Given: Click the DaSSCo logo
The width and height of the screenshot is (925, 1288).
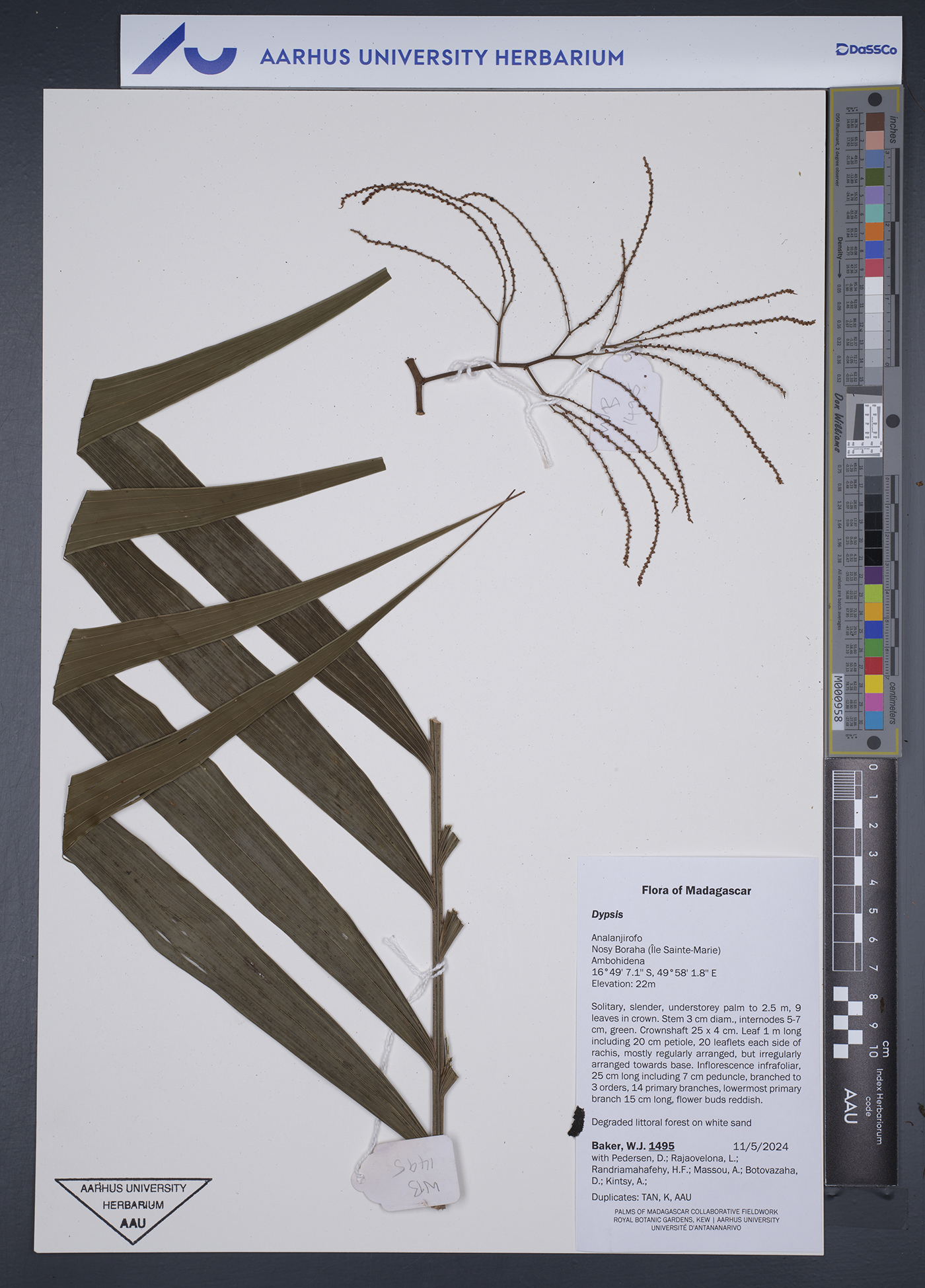Looking at the screenshot, I should tap(866, 50).
